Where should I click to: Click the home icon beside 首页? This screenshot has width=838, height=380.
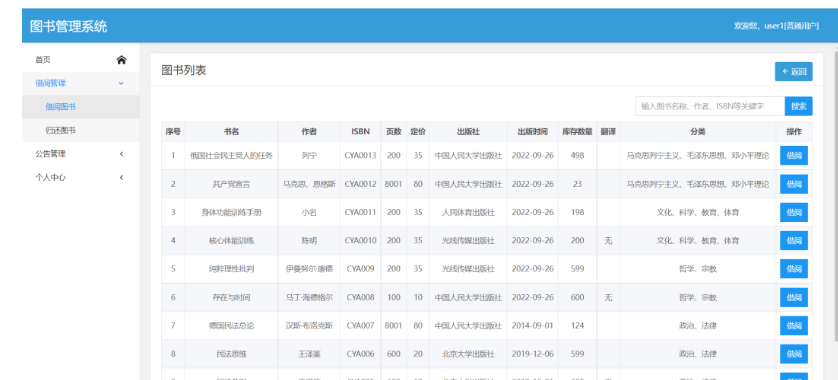(x=121, y=60)
